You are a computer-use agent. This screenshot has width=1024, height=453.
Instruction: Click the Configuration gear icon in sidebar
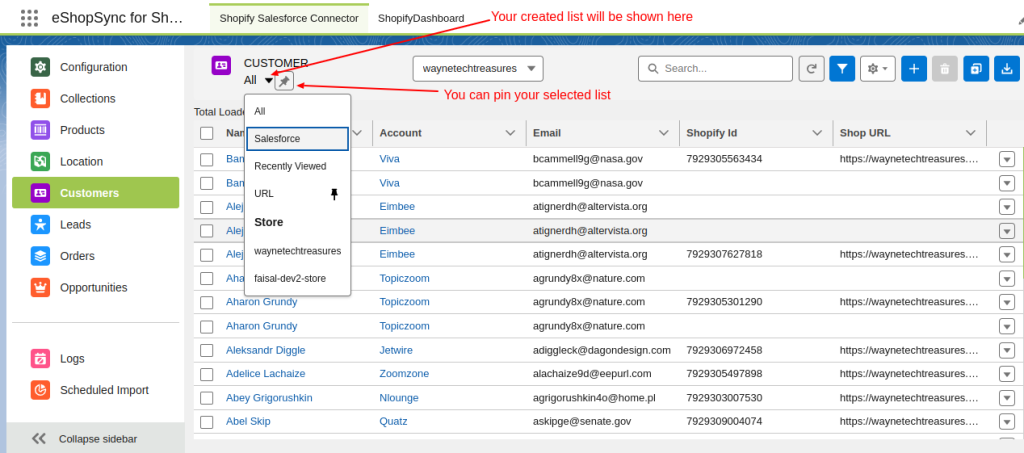pos(40,67)
